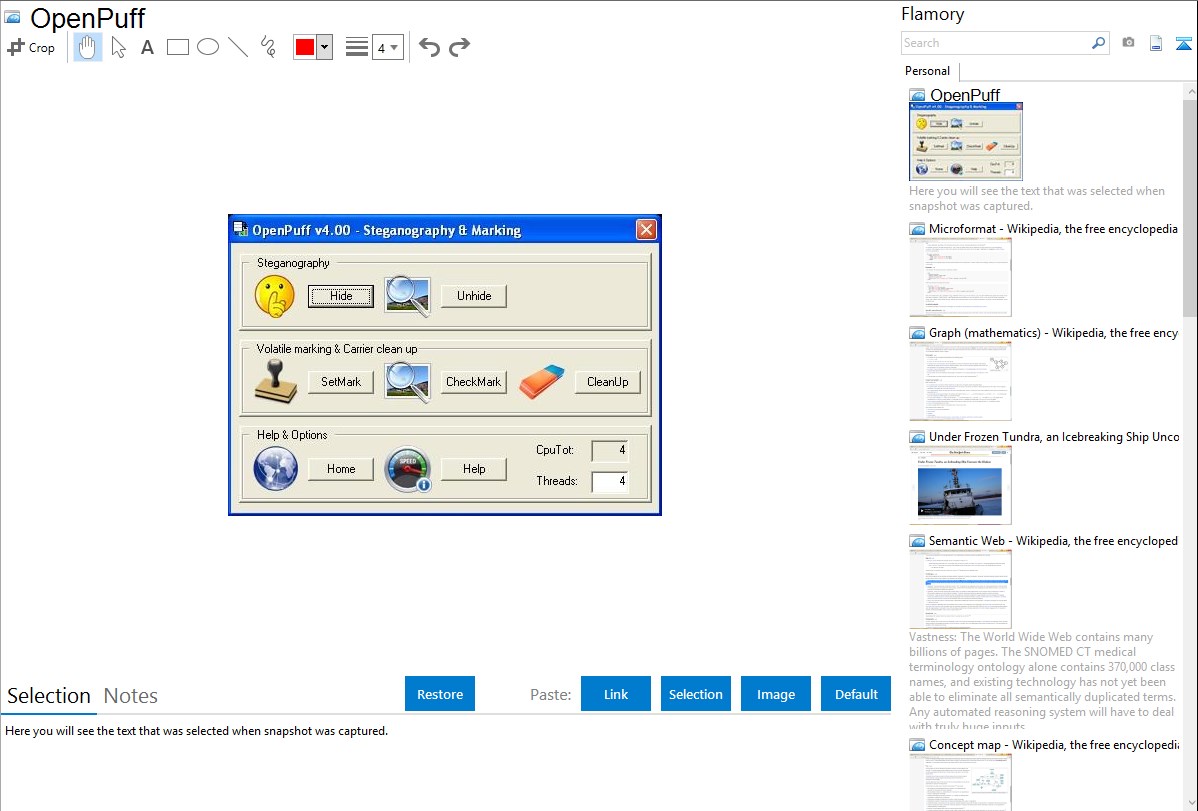
Task: Click the globe Home icon
Action: [x=276, y=469]
